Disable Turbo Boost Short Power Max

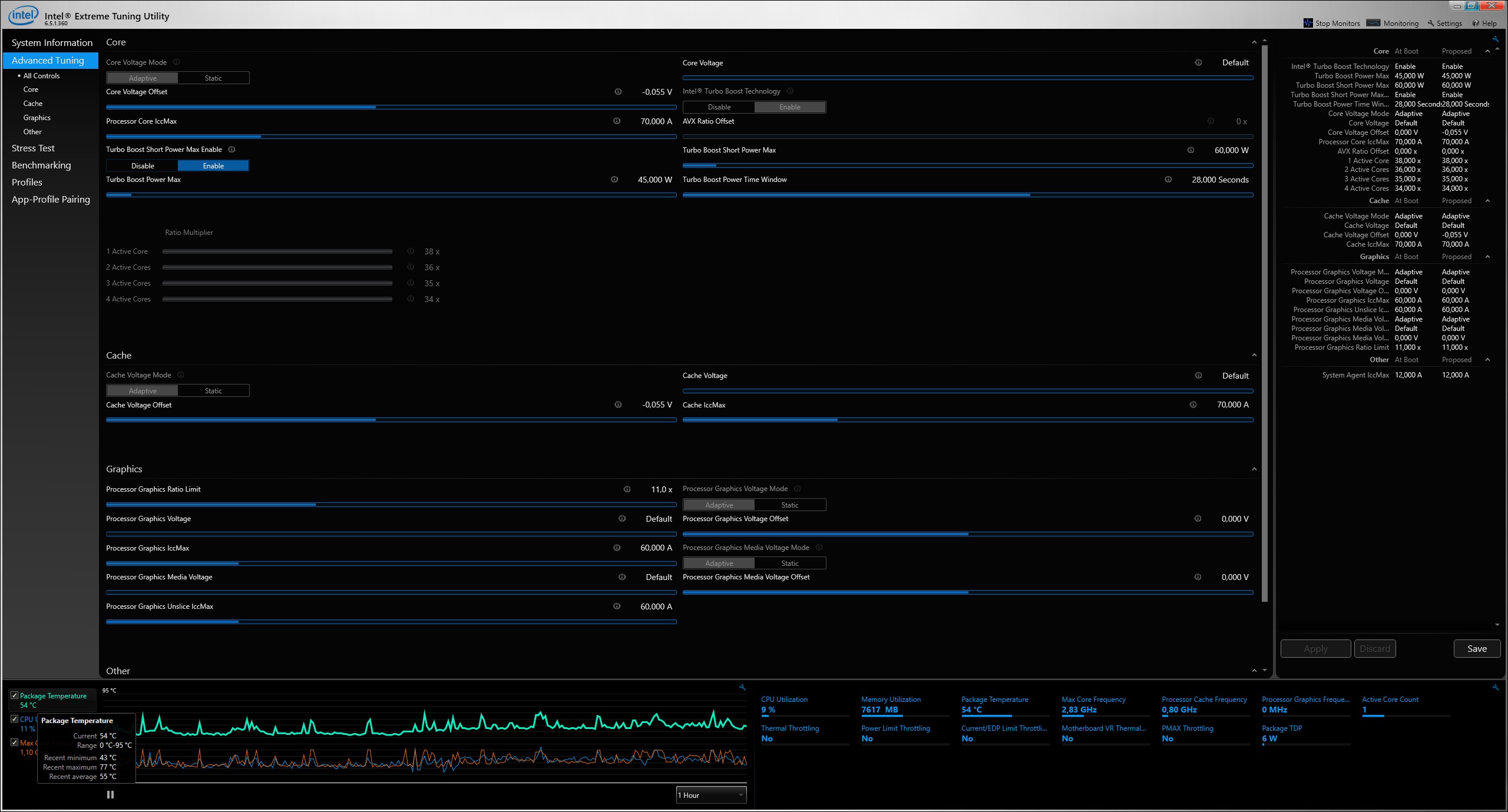[143, 165]
